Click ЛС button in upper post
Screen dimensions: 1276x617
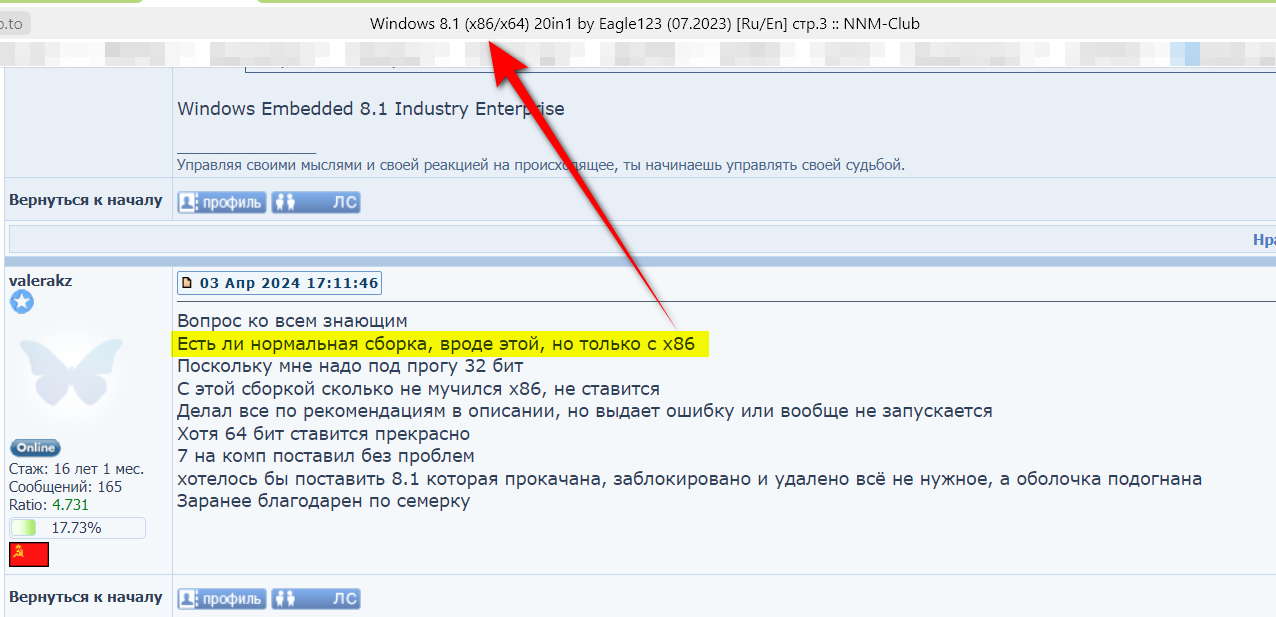[315, 202]
